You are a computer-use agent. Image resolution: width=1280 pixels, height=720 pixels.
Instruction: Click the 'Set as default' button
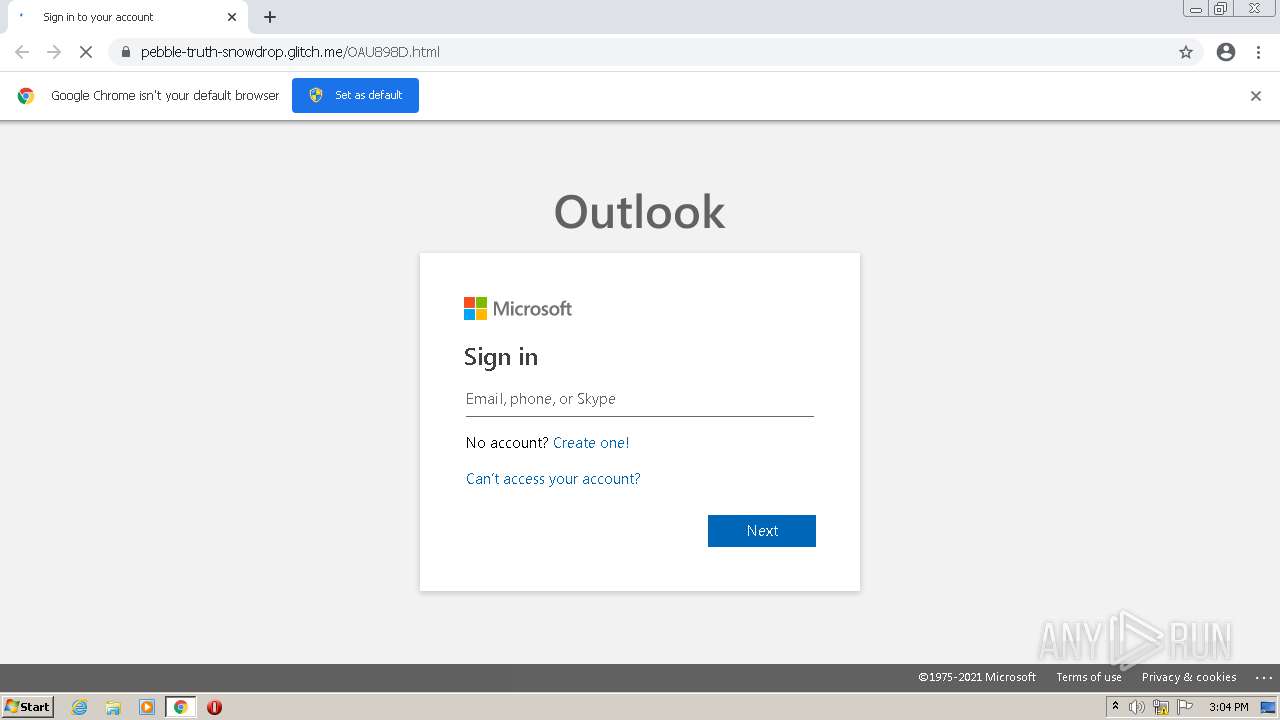(x=355, y=95)
